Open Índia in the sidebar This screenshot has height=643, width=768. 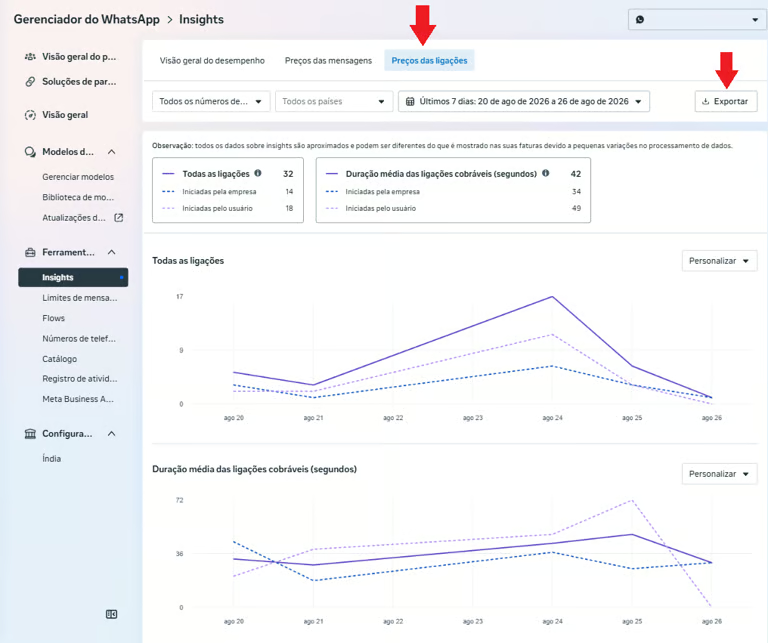tap(51, 459)
